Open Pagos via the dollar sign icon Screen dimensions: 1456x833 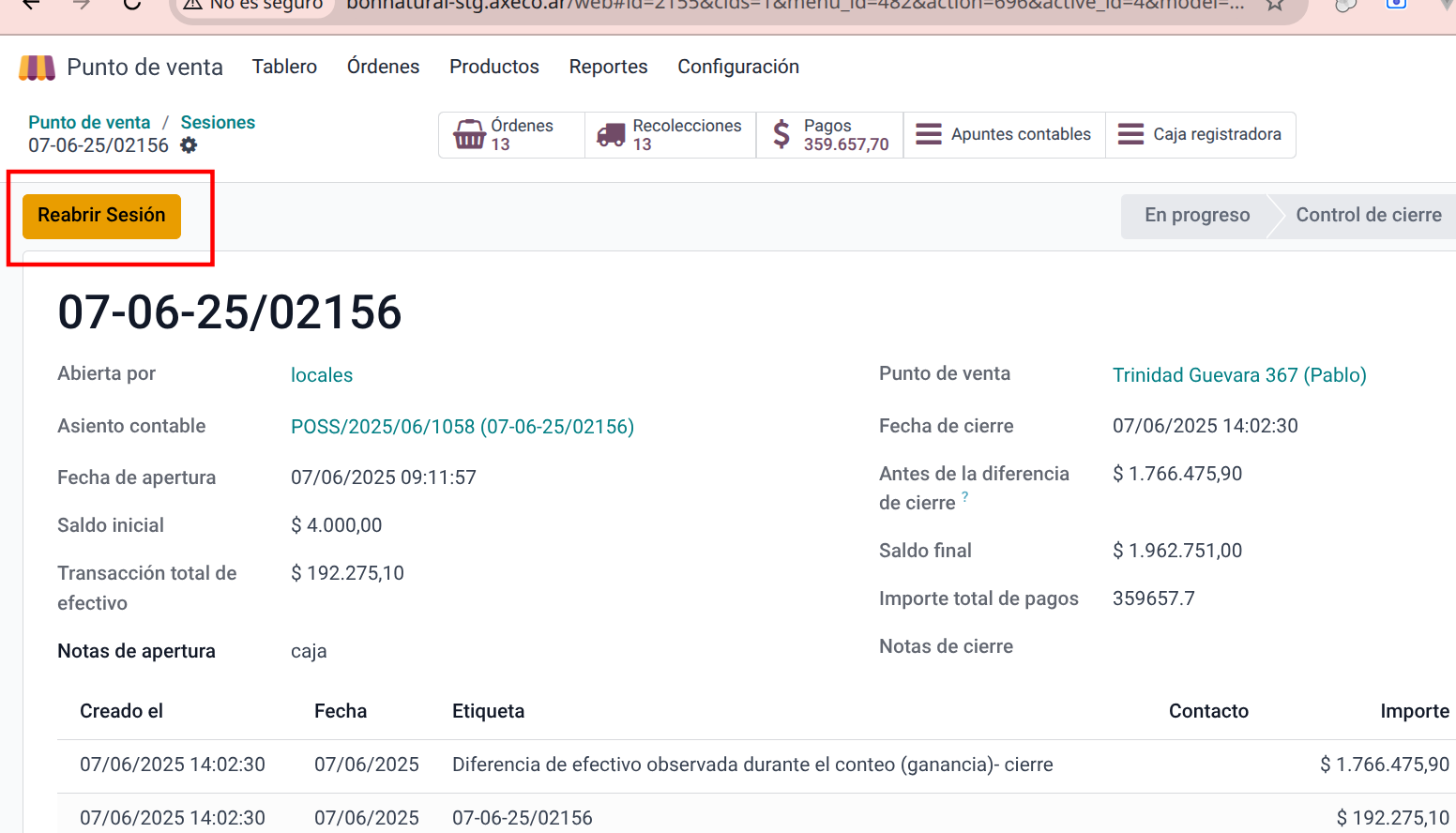pos(781,135)
